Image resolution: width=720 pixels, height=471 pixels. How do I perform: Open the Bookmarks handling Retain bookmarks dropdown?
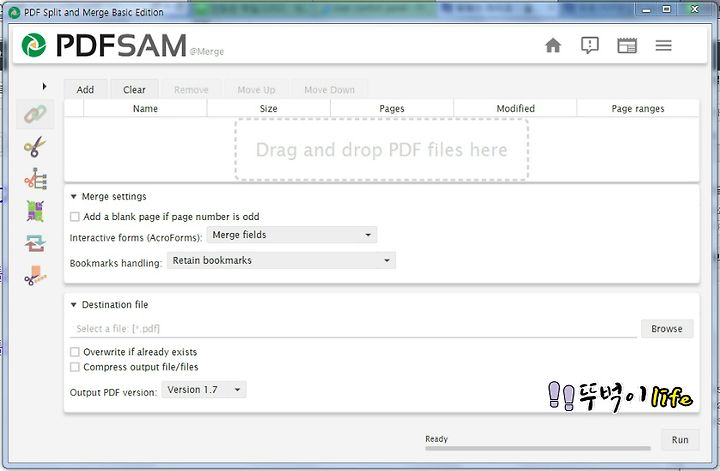[281, 261]
